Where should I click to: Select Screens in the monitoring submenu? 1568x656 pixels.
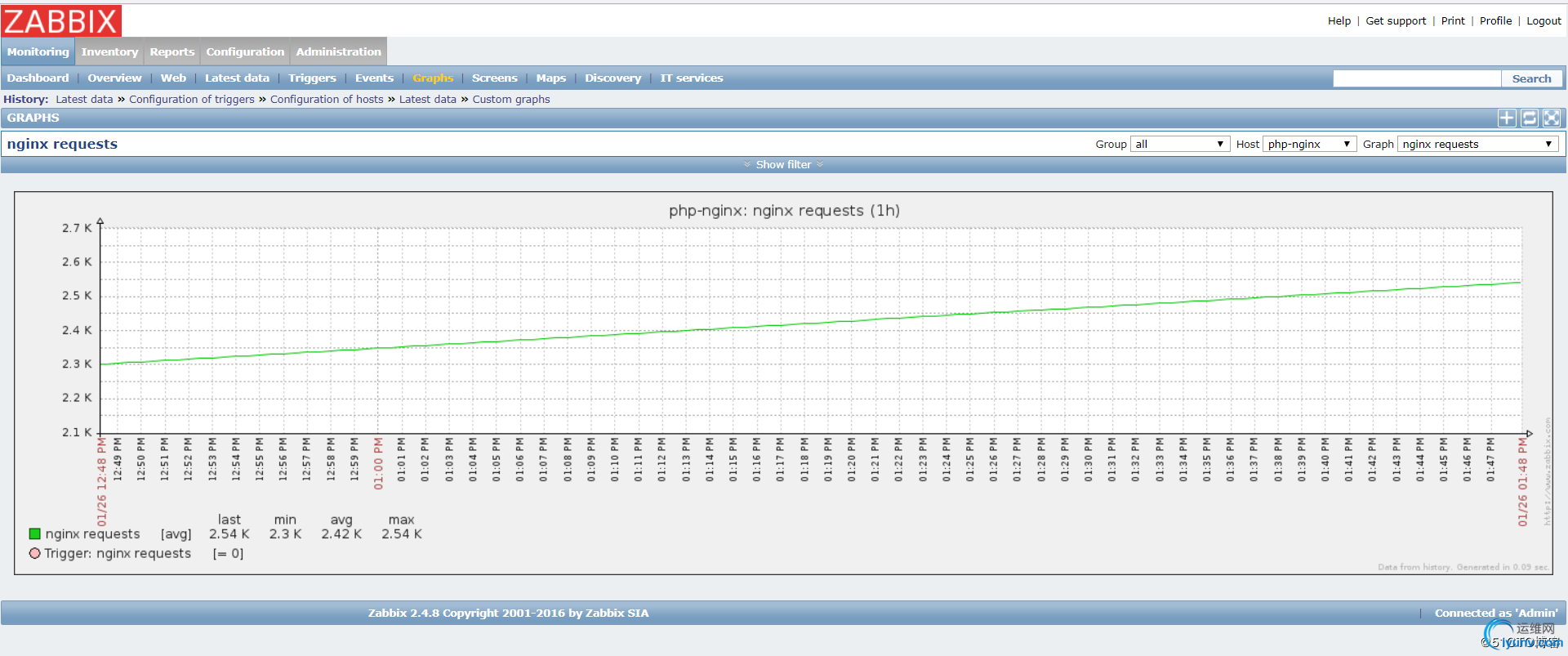[x=494, y=78]
